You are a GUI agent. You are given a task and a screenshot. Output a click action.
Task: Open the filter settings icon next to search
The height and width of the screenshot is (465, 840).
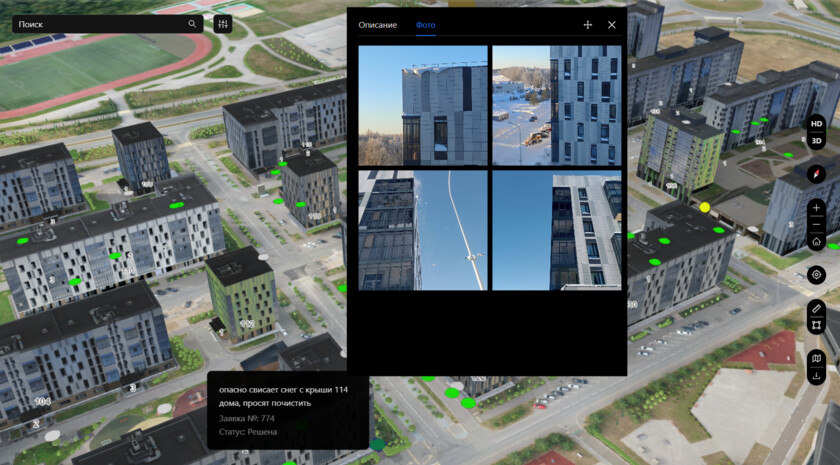(x=222, y=24)
